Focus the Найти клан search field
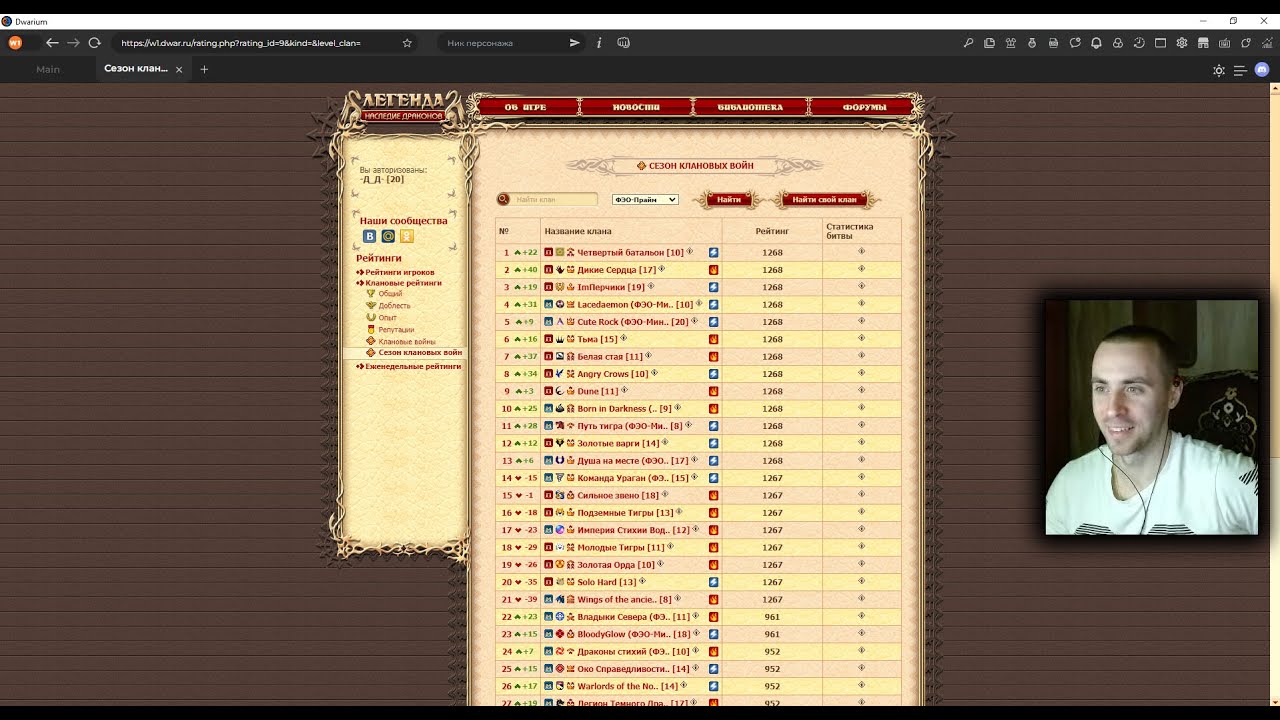1280x720 pixels. pyautogui.click(x=555, y=200)
